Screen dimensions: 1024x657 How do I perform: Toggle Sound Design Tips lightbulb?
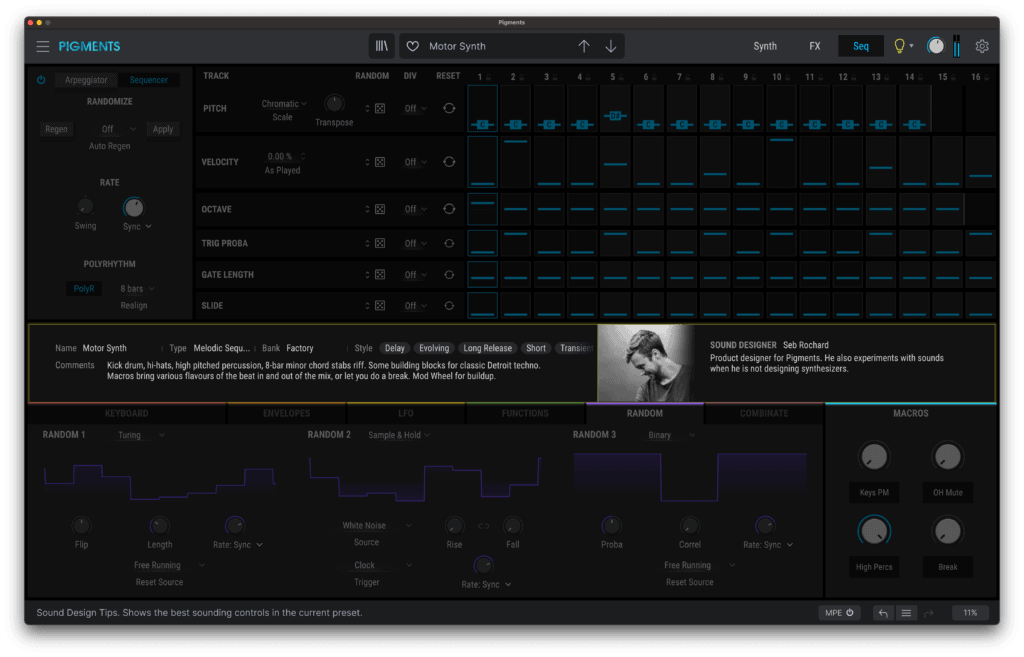click(x=899, y=46)
